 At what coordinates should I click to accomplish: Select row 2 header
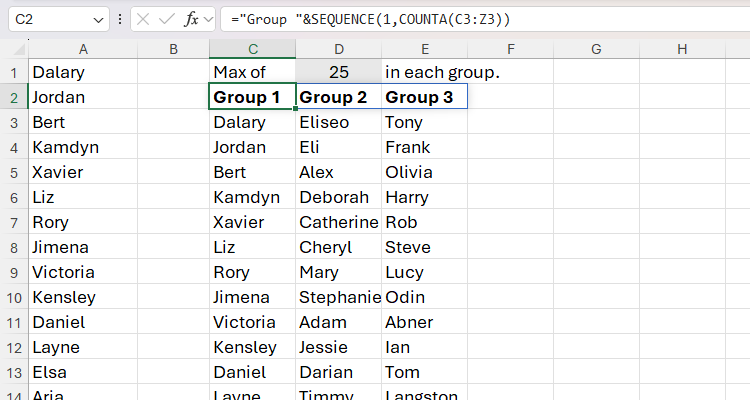click(x=14, y=97)
